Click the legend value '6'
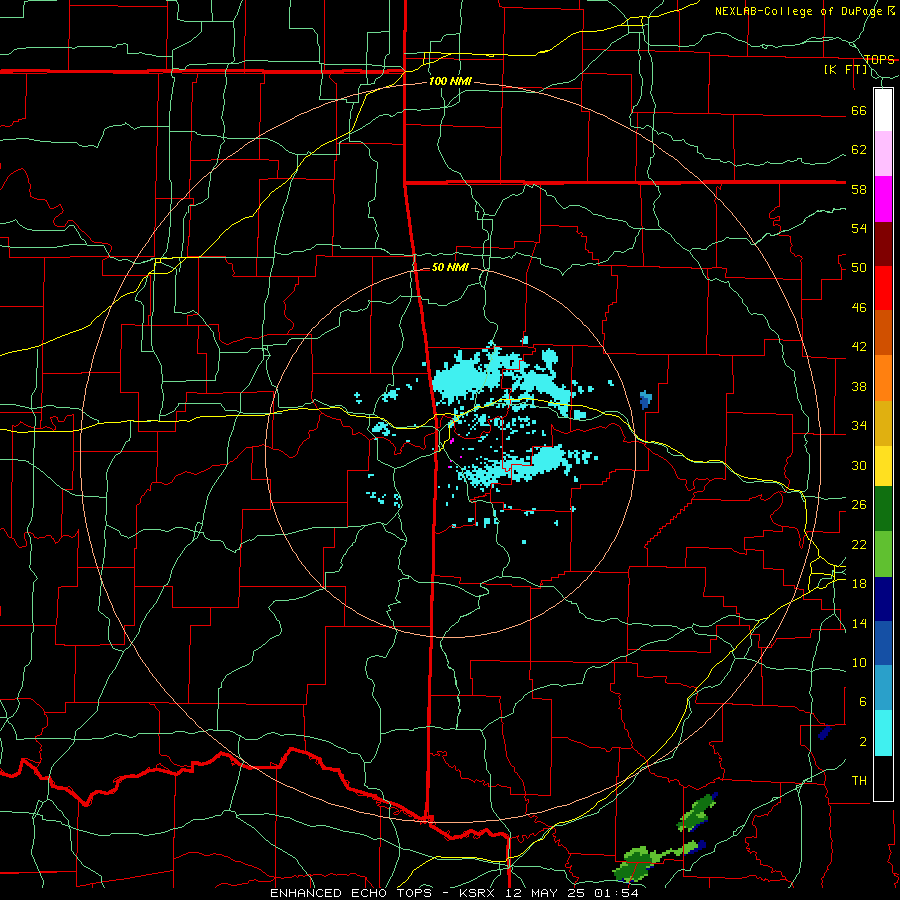900x900 pixels. tap(862, 701)
